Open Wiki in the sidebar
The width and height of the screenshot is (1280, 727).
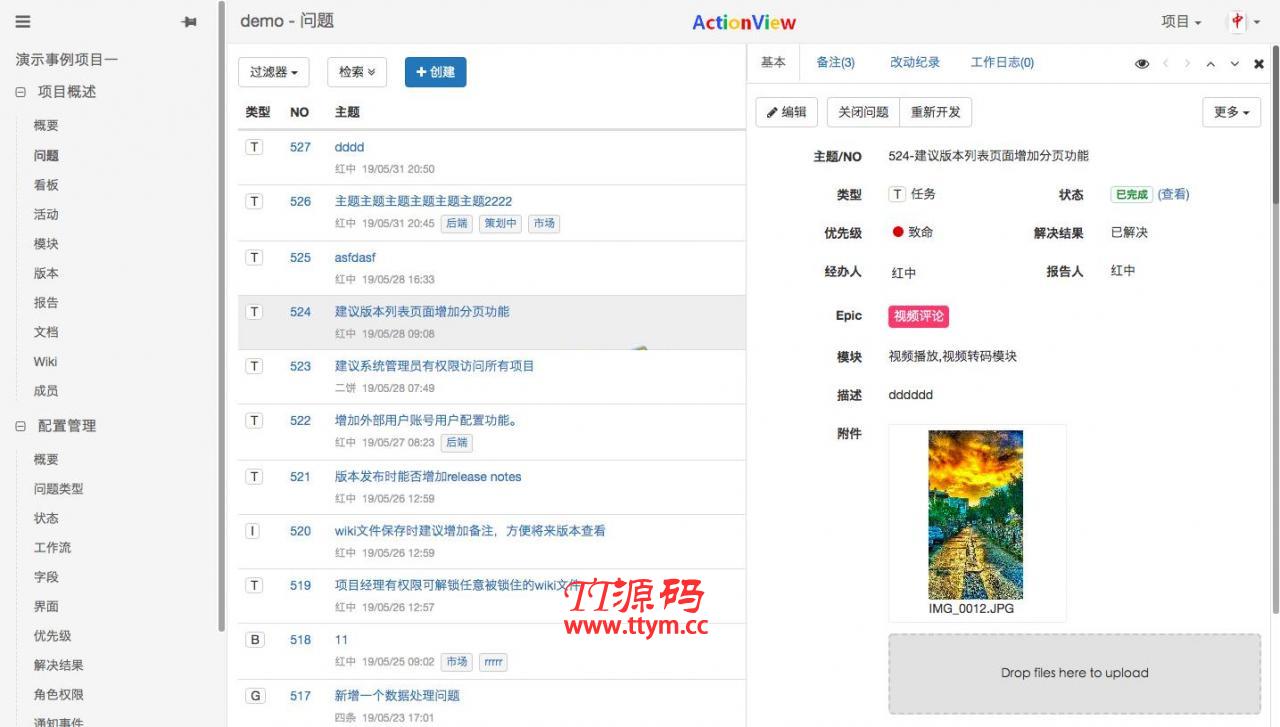(45, 362)
